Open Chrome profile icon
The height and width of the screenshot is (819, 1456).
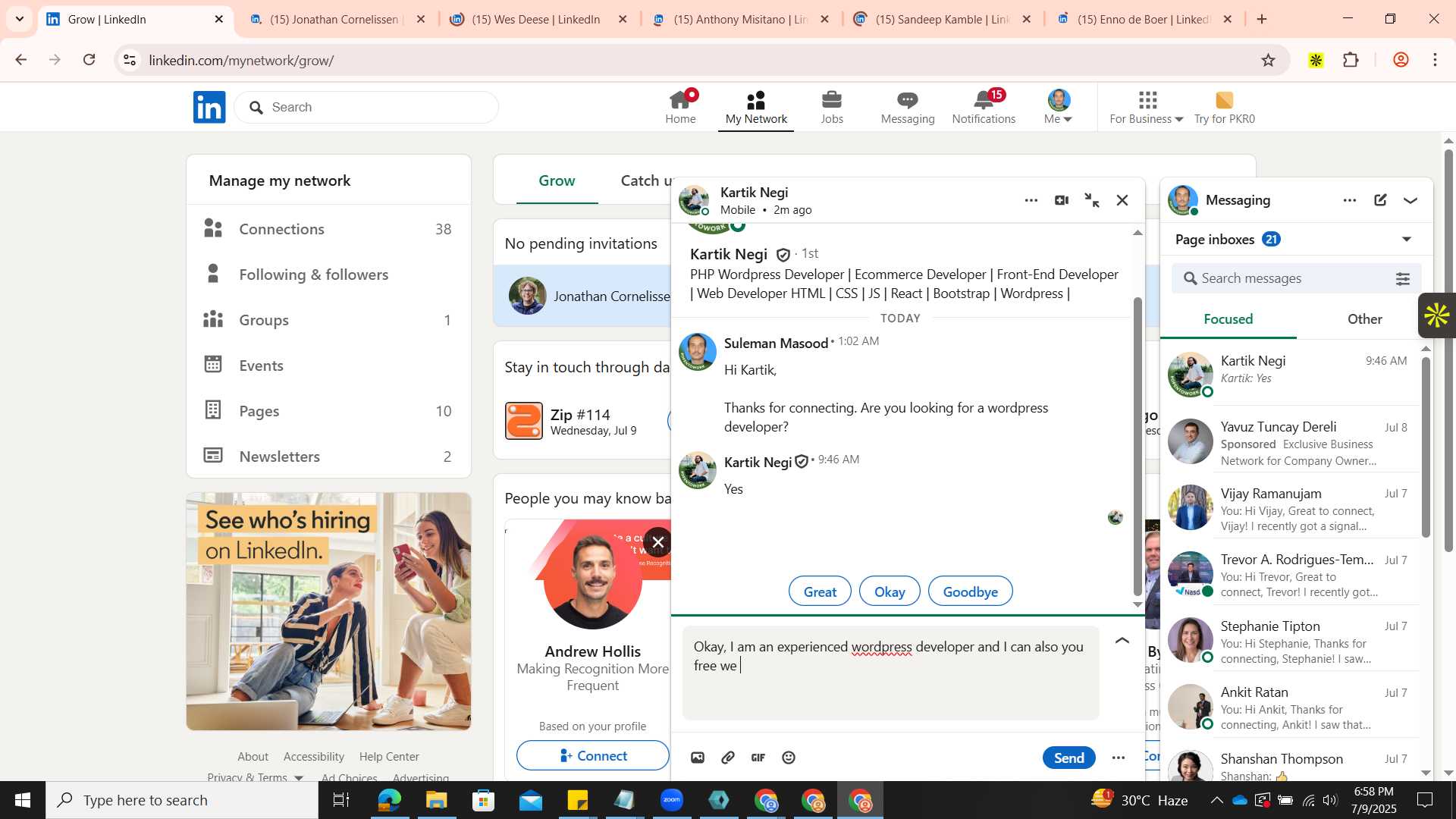click(1401, 60)
